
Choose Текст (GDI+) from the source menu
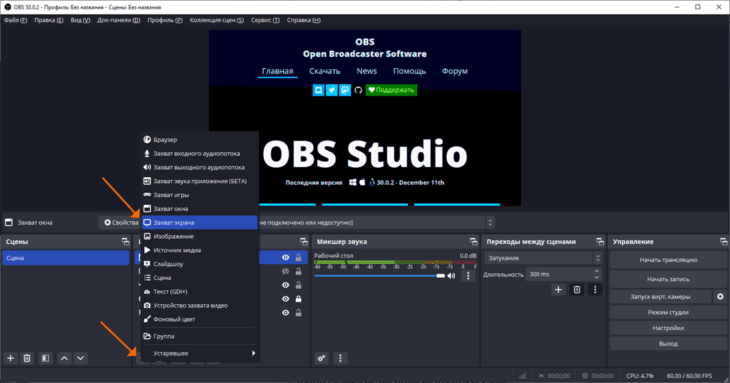200,291
